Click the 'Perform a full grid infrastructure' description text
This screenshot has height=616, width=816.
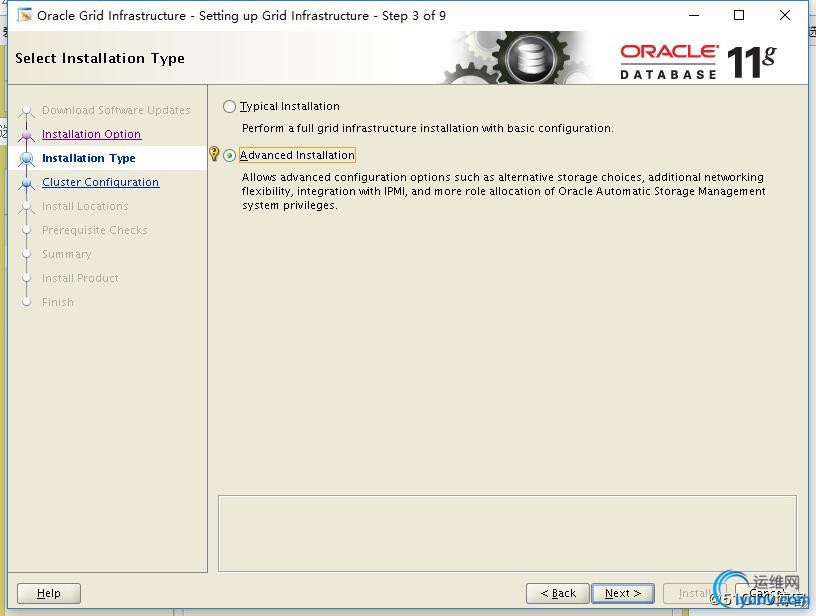[428, 128]
